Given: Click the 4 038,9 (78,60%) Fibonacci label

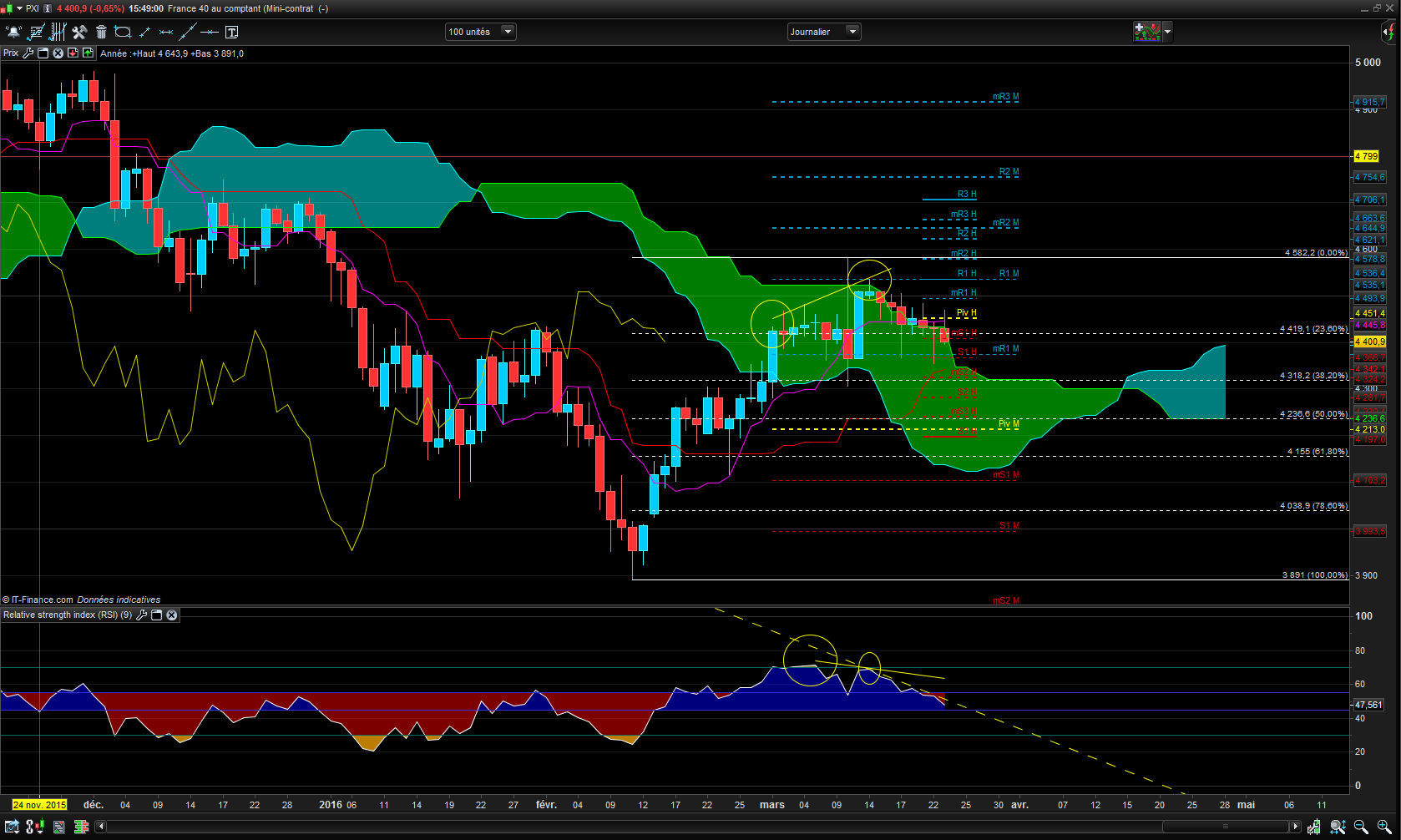Looking at the screenshot, I should coord(1313,506).
